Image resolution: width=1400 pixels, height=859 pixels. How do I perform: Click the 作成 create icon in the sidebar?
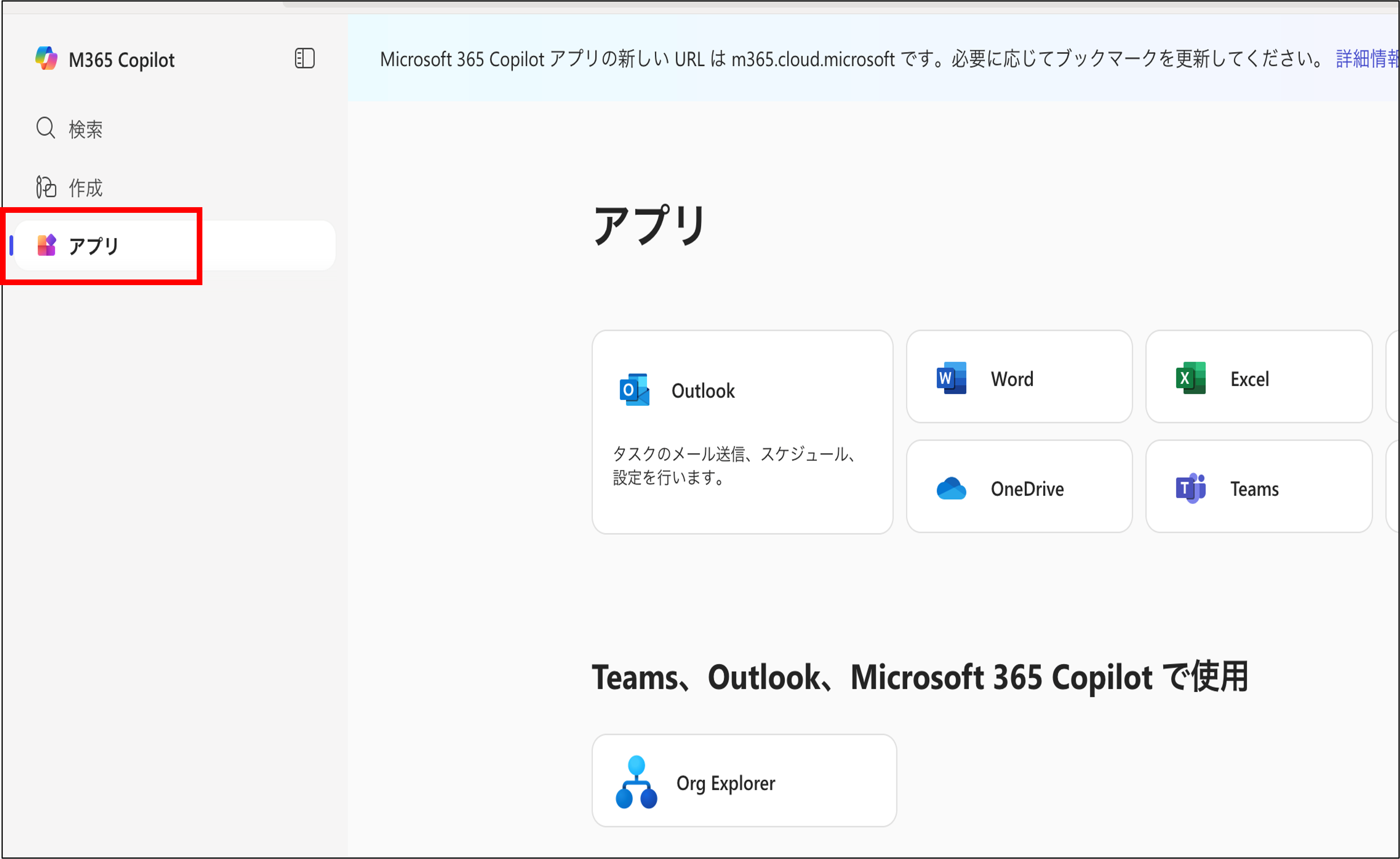coord(46,187)
